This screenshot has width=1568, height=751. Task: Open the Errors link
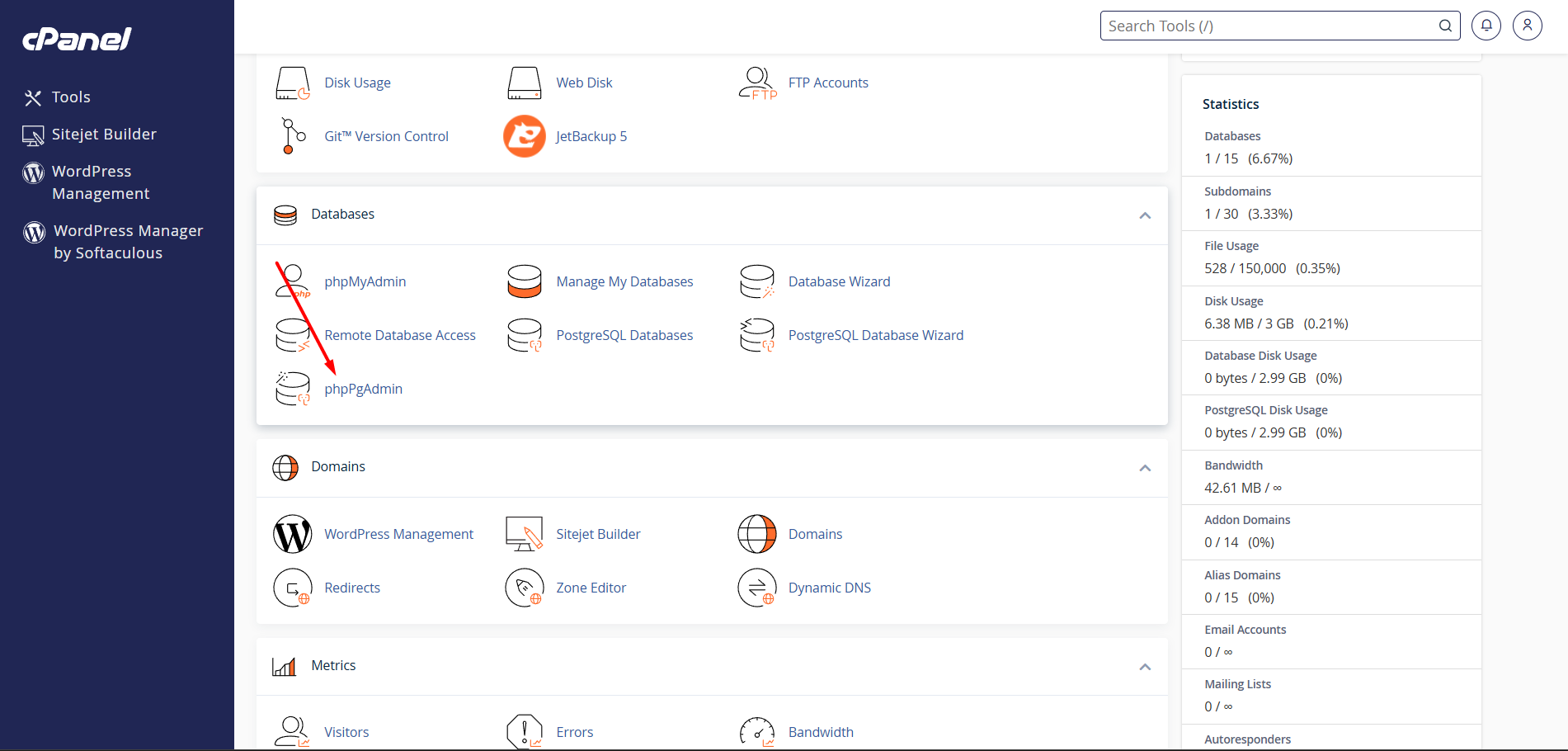pos(575,732)
